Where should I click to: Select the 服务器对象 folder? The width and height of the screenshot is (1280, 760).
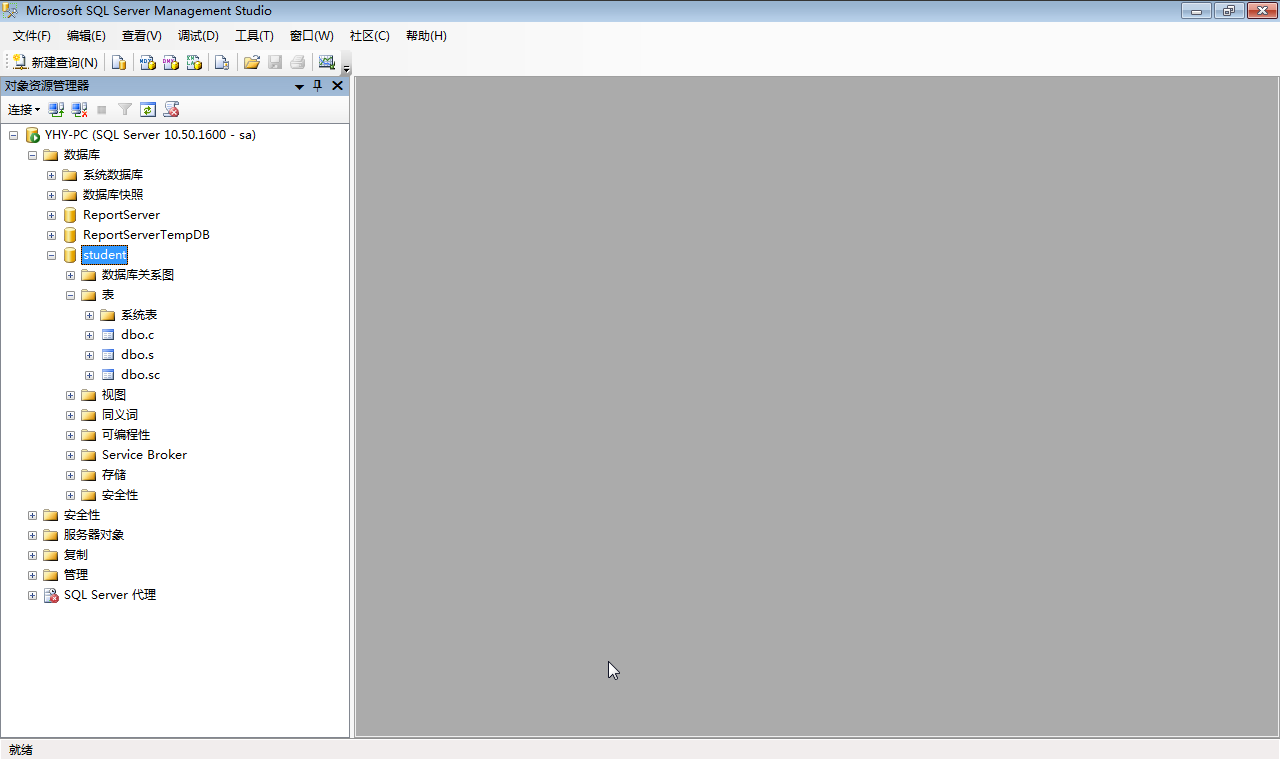click(94, 535)
